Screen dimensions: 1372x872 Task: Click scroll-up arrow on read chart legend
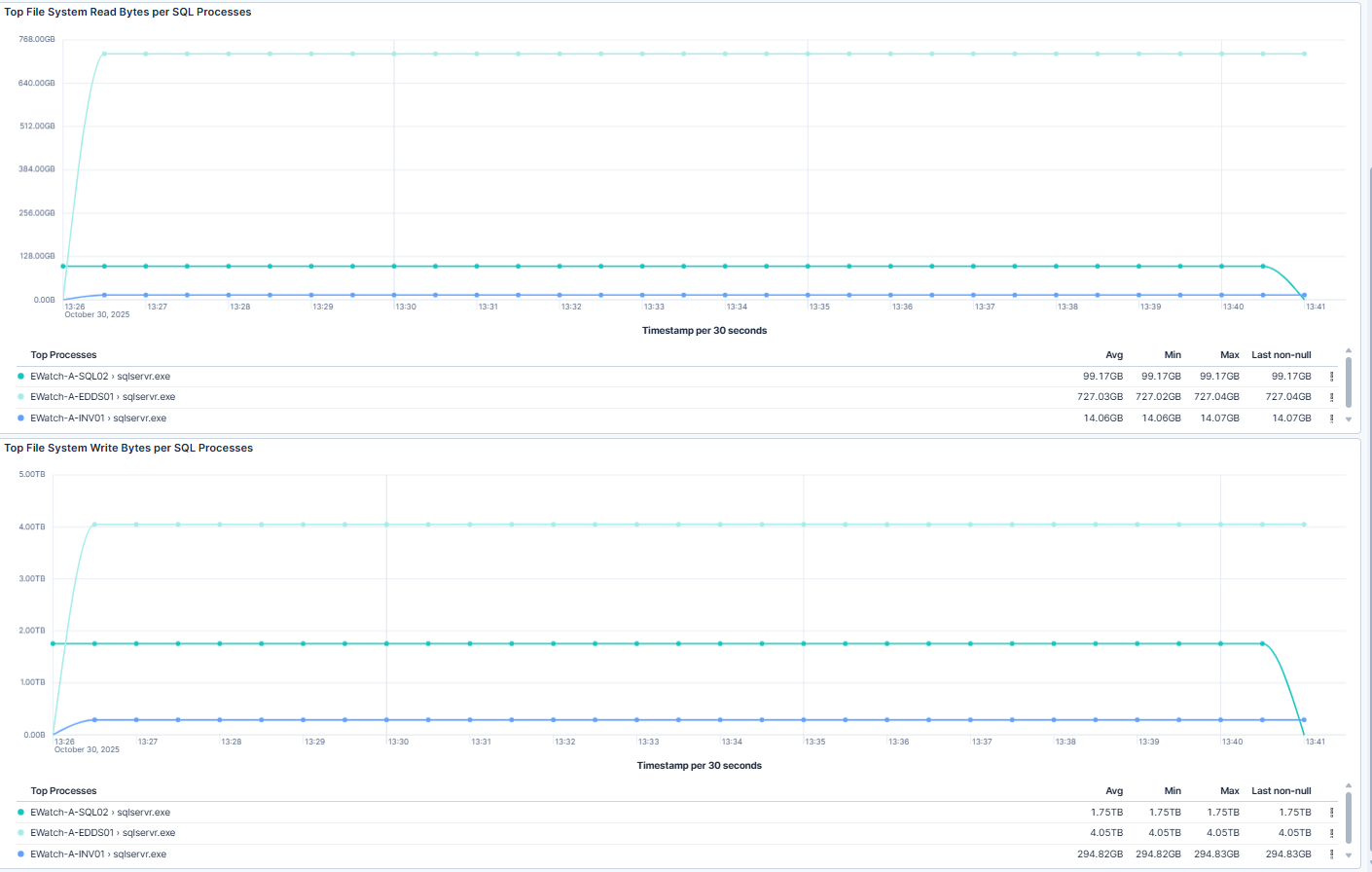(1348, 351)
